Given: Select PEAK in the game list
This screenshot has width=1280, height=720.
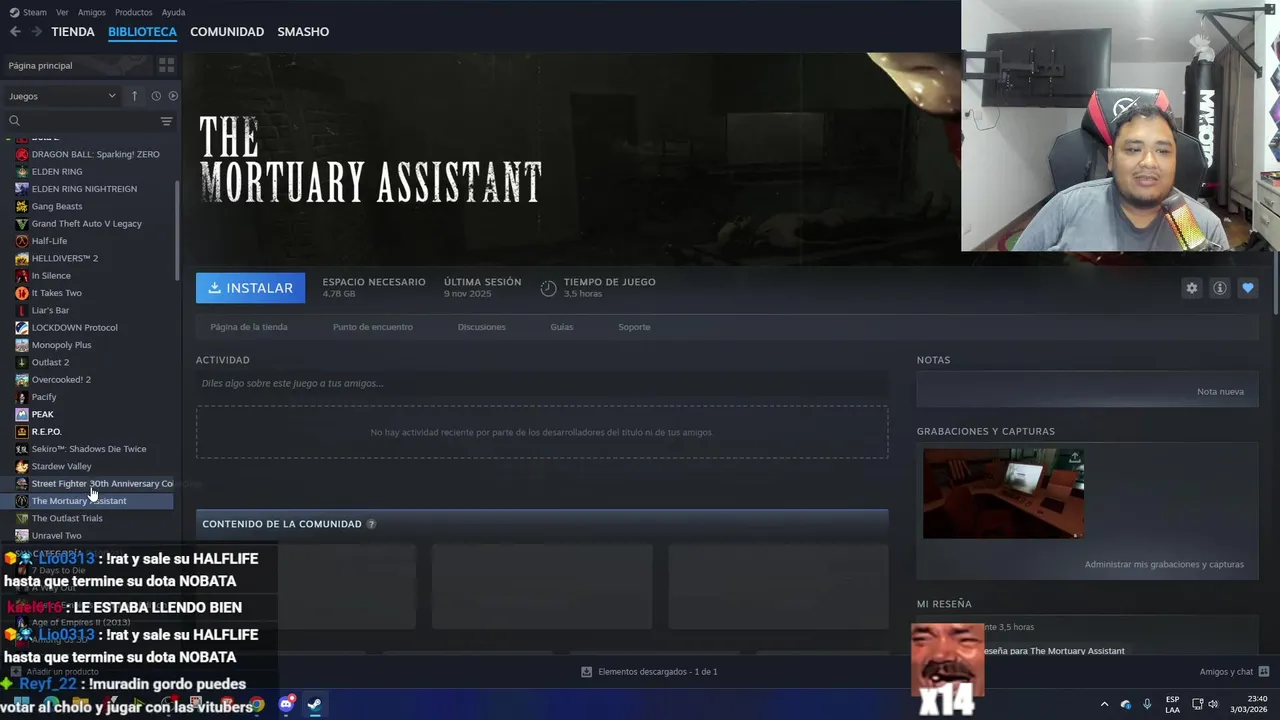Looking at the screenshot, I should click(x=42, y=414).
